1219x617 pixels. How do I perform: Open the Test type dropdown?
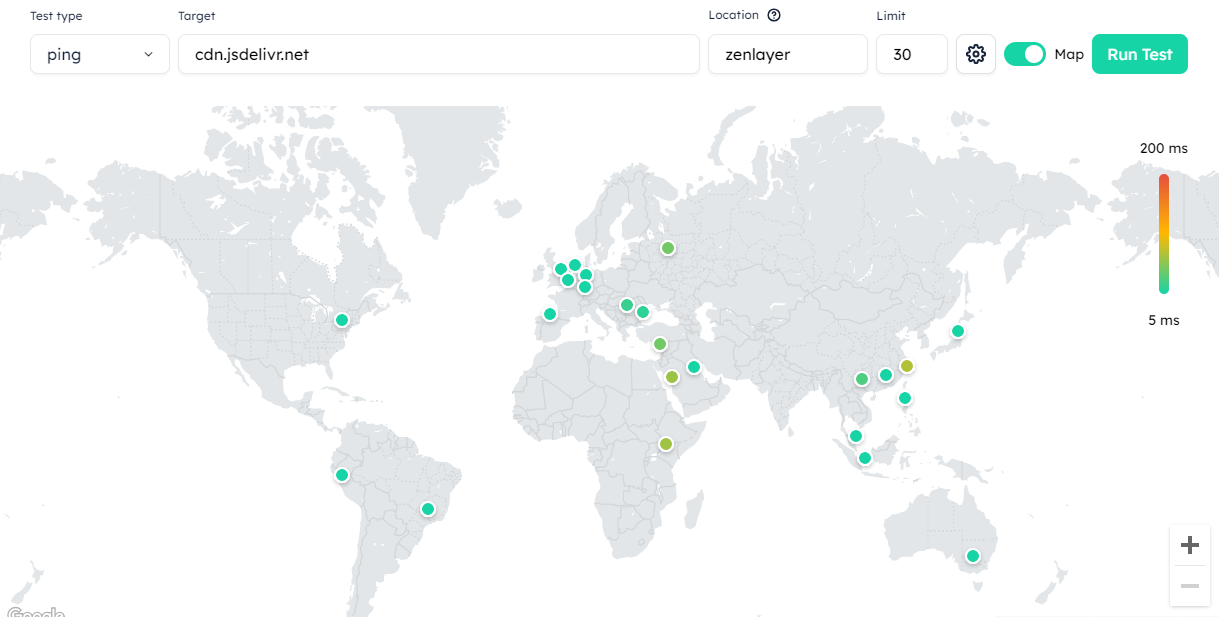click(x=99, y=55)
